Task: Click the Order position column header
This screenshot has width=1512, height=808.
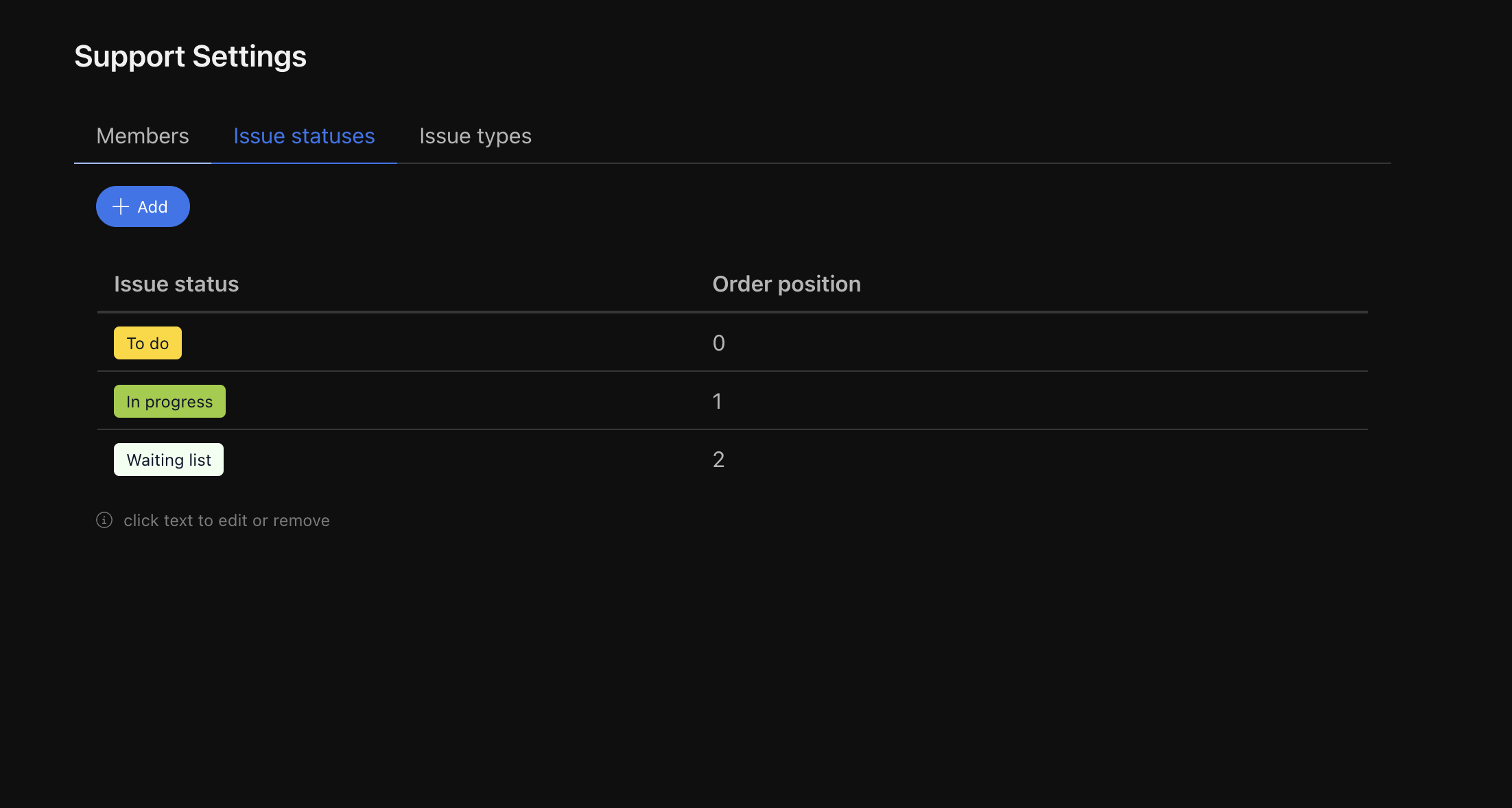Action: (x=786, y=284)
